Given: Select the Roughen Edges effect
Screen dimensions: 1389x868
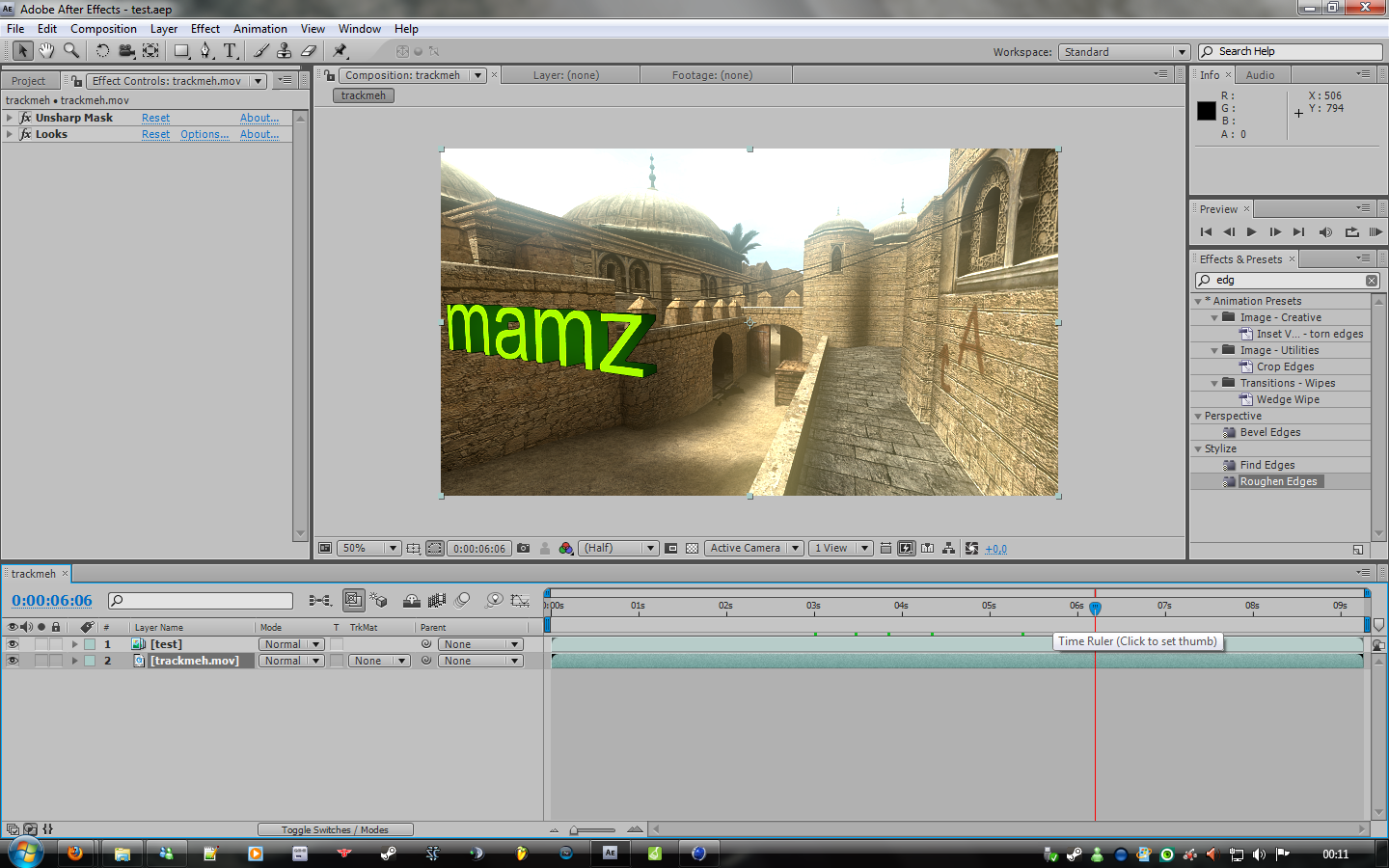Looking at the screenshot, I should click(x=1278, y=481).
